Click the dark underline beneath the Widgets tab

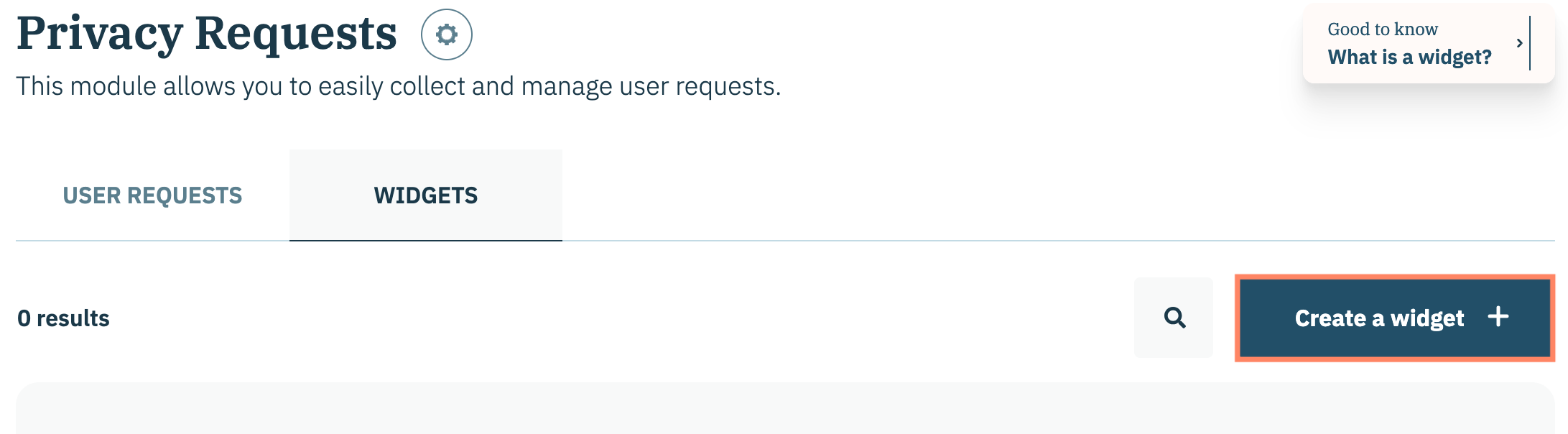point(425,240)
